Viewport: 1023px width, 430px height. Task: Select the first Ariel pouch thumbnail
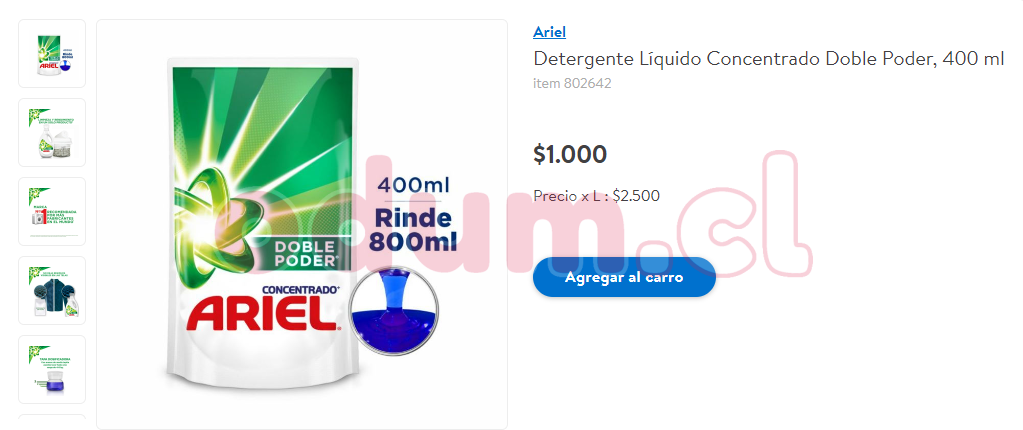pos(52,54)
